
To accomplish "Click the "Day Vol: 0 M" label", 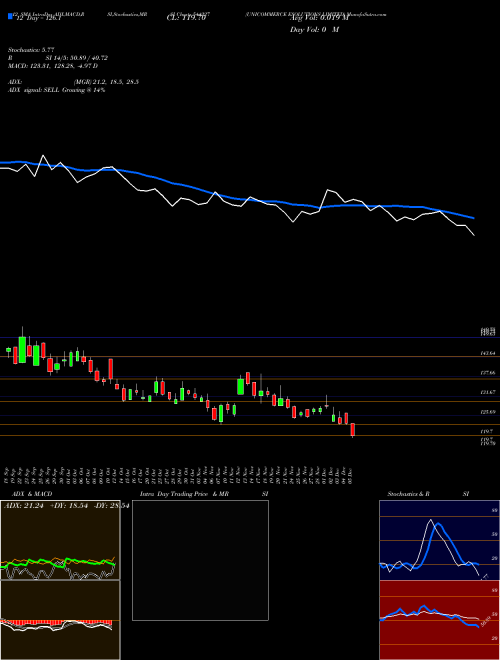I will click(x=314, y=29).
